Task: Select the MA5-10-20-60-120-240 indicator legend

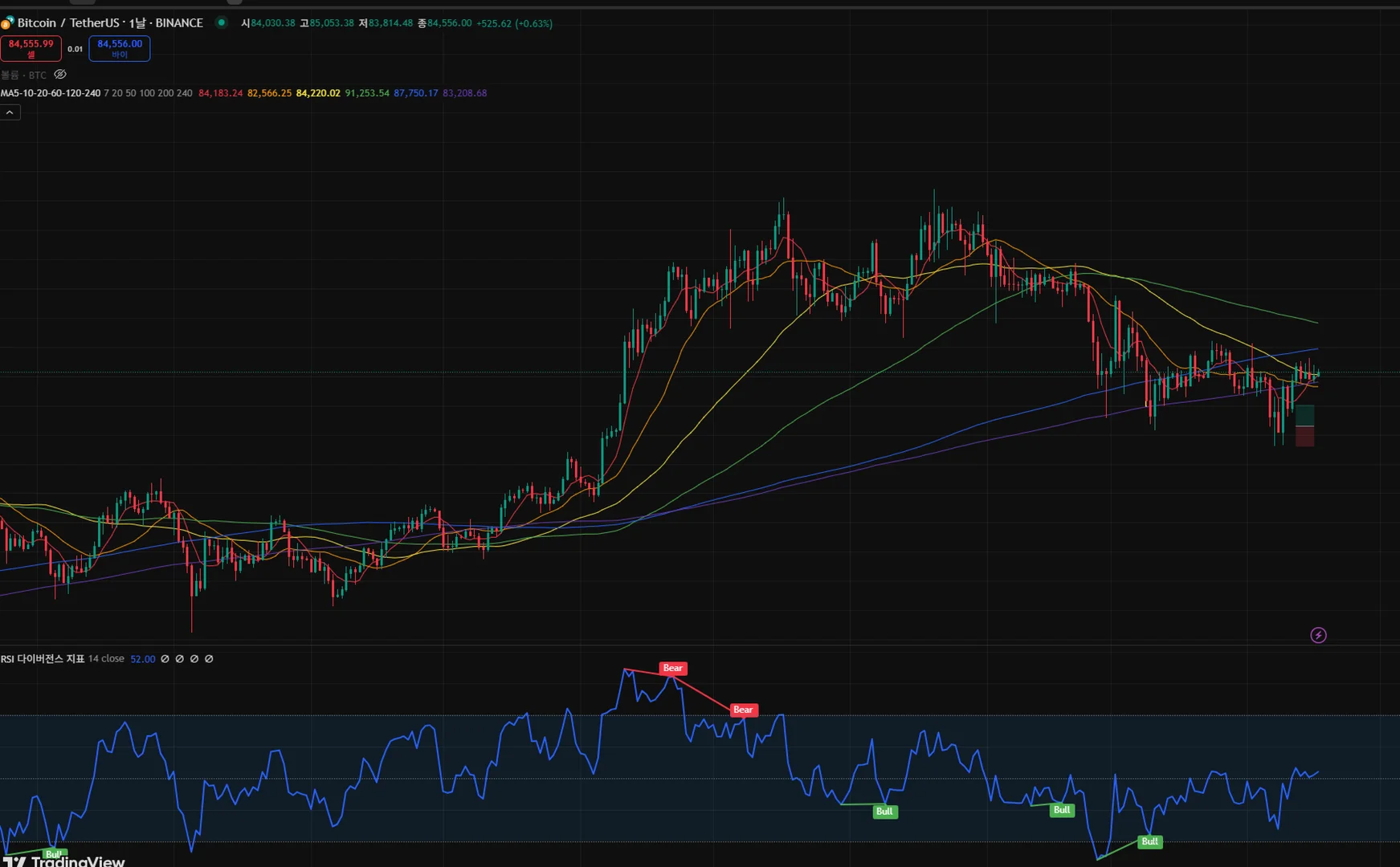Action: (x=51, y=93)
